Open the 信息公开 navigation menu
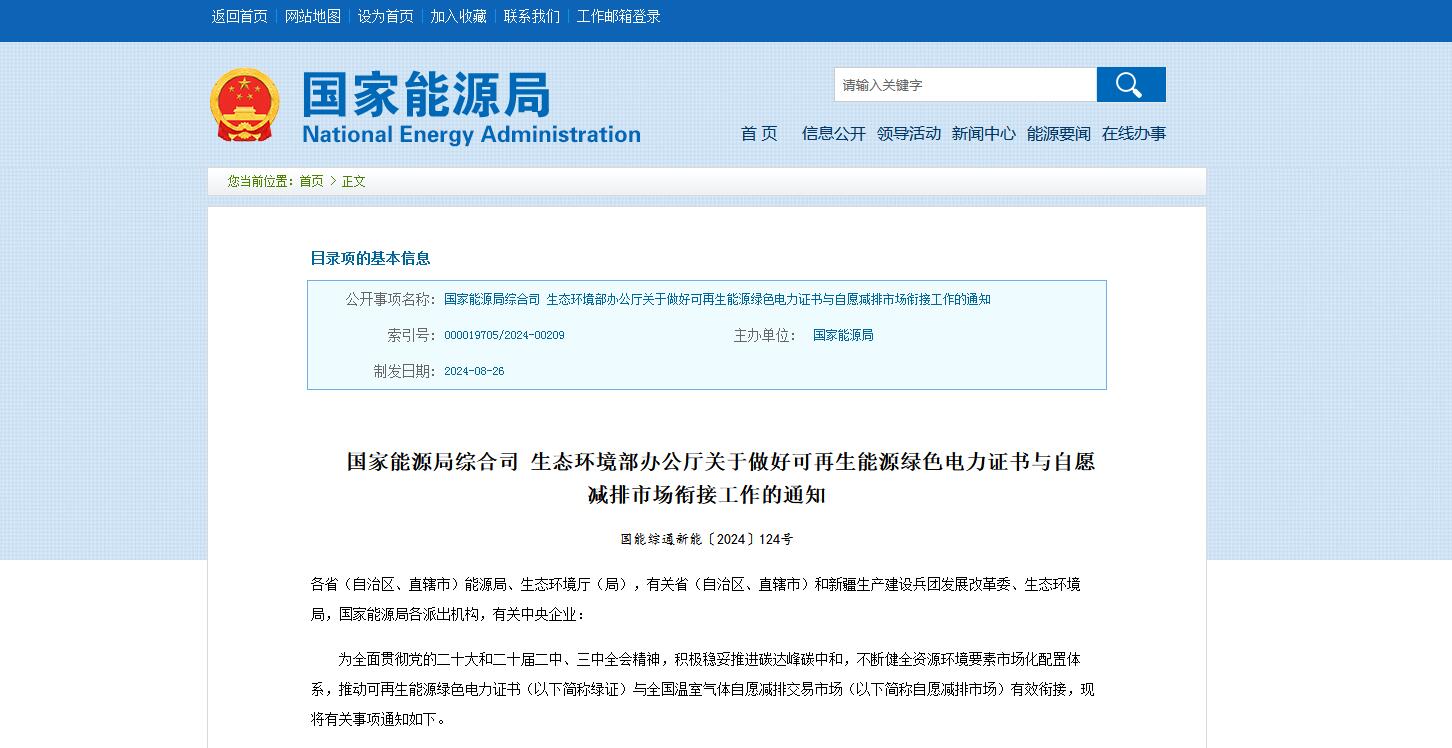 [x=833, y=134]
